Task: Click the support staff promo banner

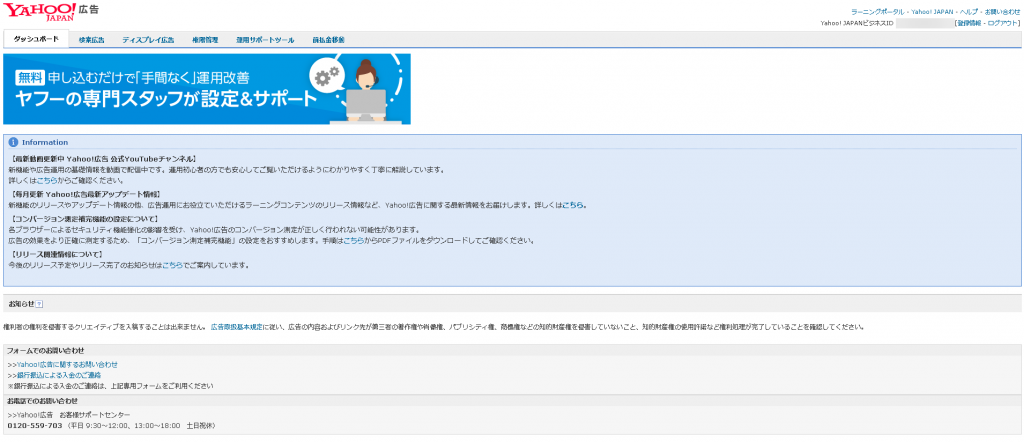Action: (x=207, y=89)
